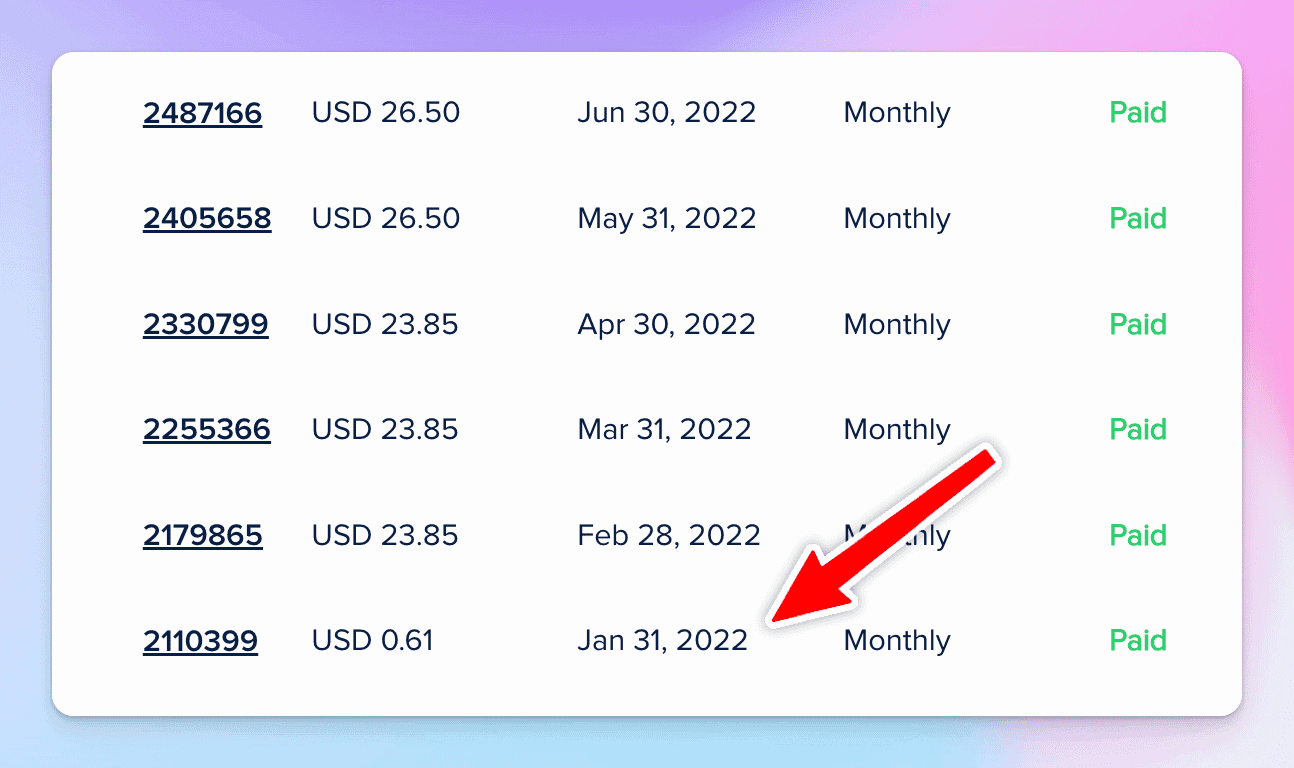
Task: Click Paid status for invoice 2405658
Action: tap(1138, 219)
